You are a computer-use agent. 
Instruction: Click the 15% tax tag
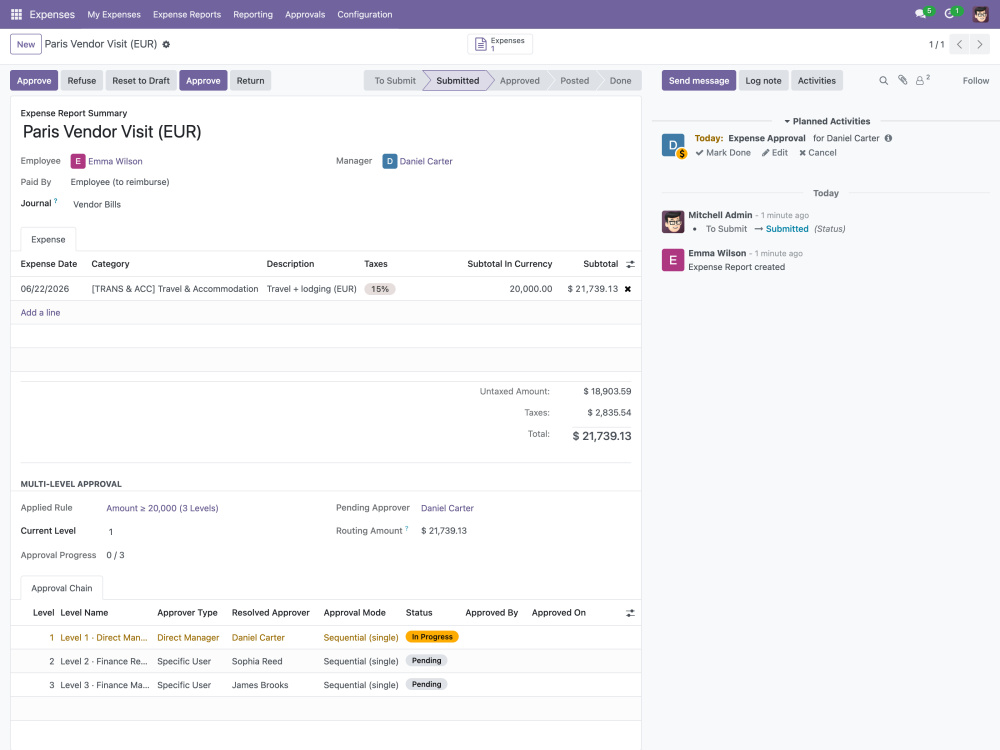pos(380,289)
